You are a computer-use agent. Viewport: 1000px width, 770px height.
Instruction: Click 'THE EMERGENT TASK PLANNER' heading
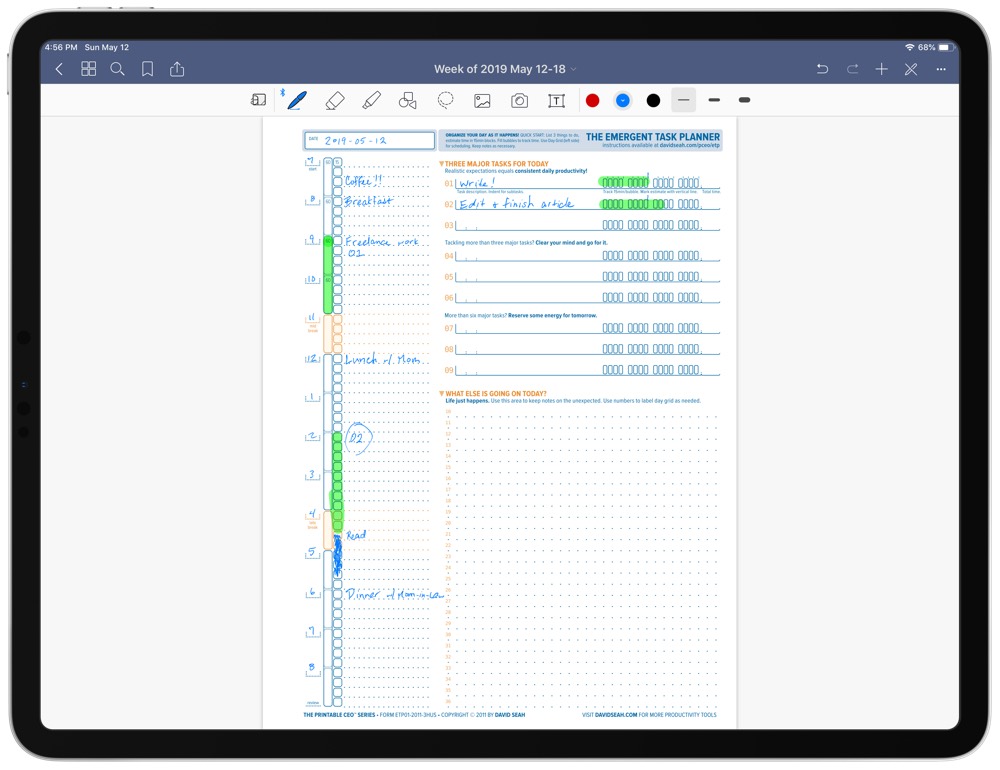[x=652, y=137]
